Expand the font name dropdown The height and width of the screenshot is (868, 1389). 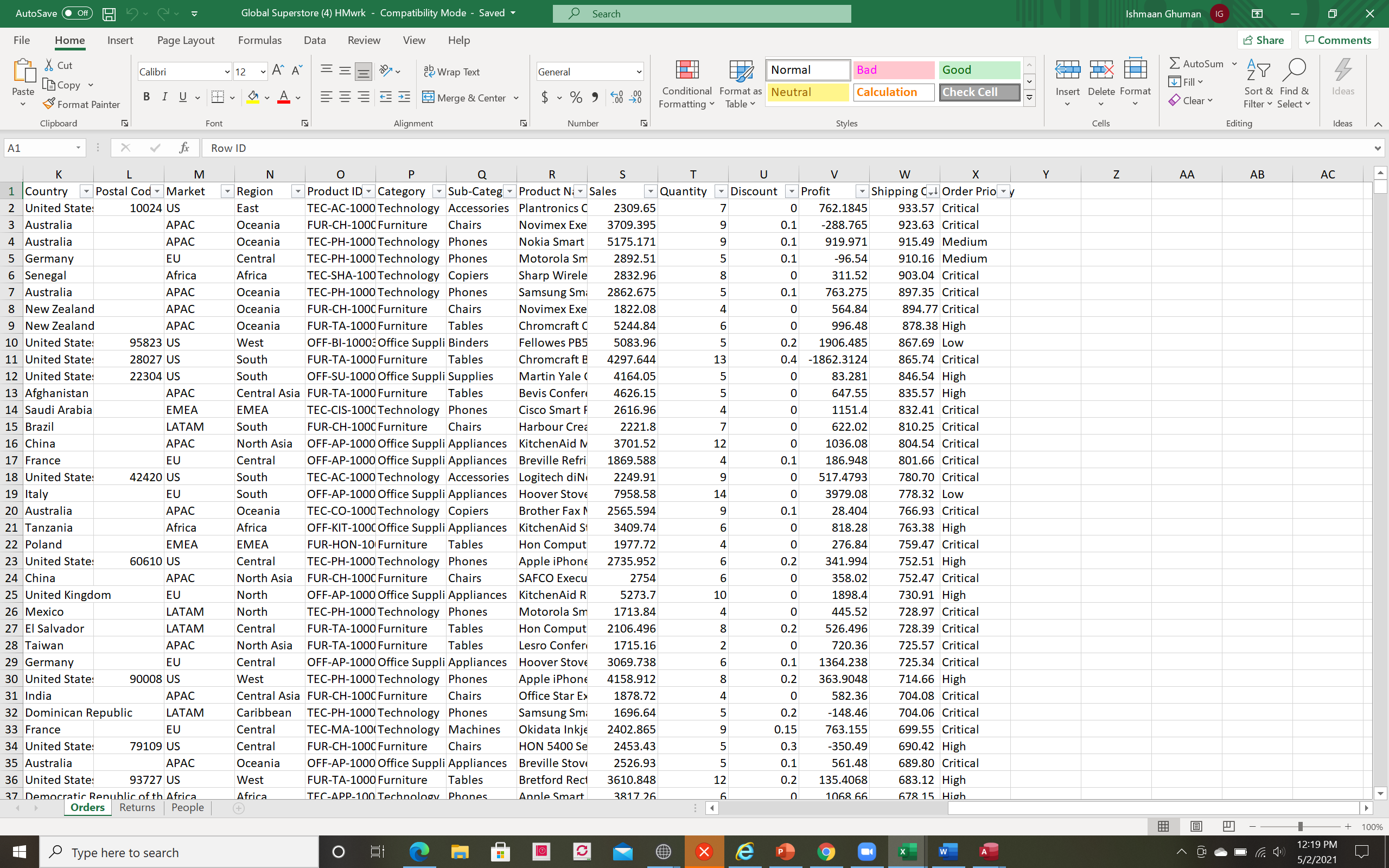pos(227,72)
